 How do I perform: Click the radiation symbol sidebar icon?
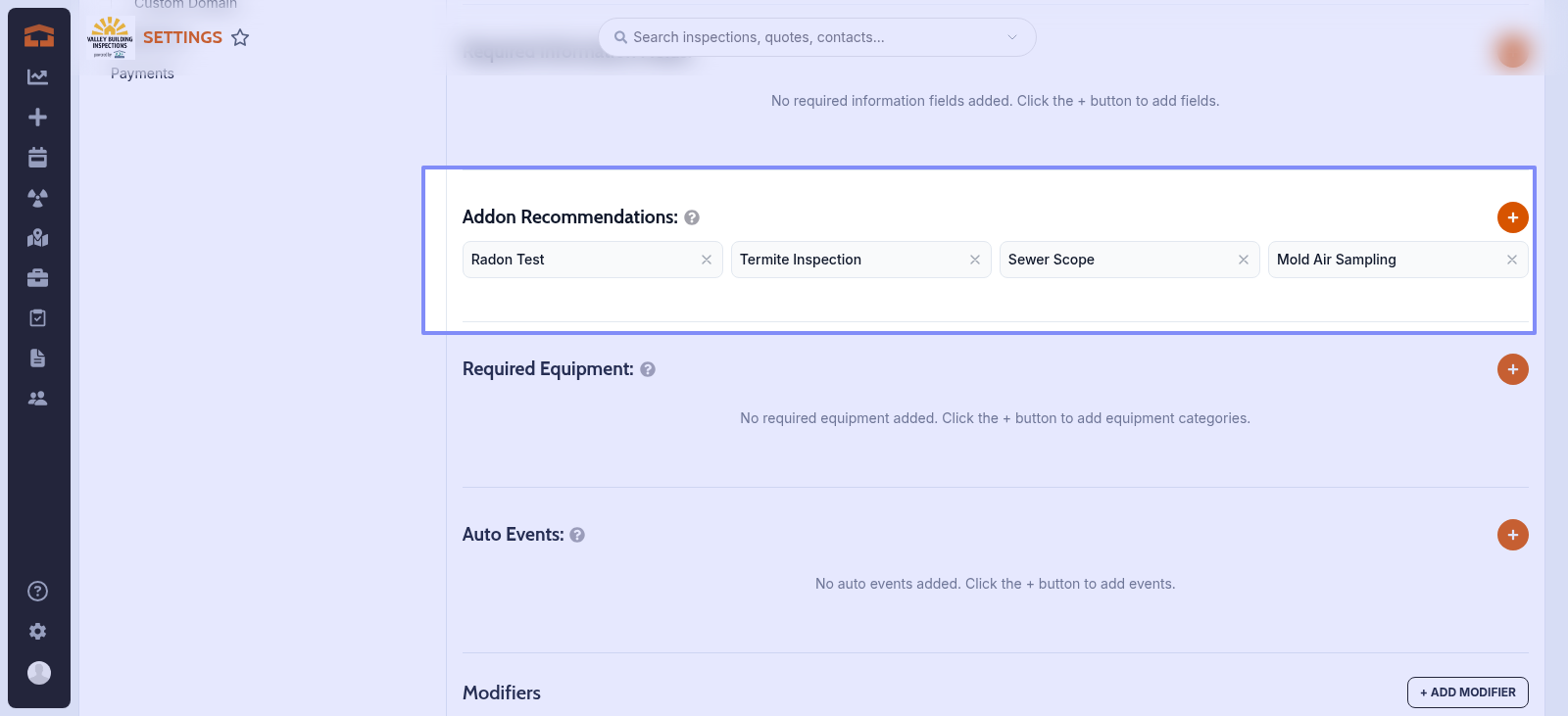click(x=38, y=198)
